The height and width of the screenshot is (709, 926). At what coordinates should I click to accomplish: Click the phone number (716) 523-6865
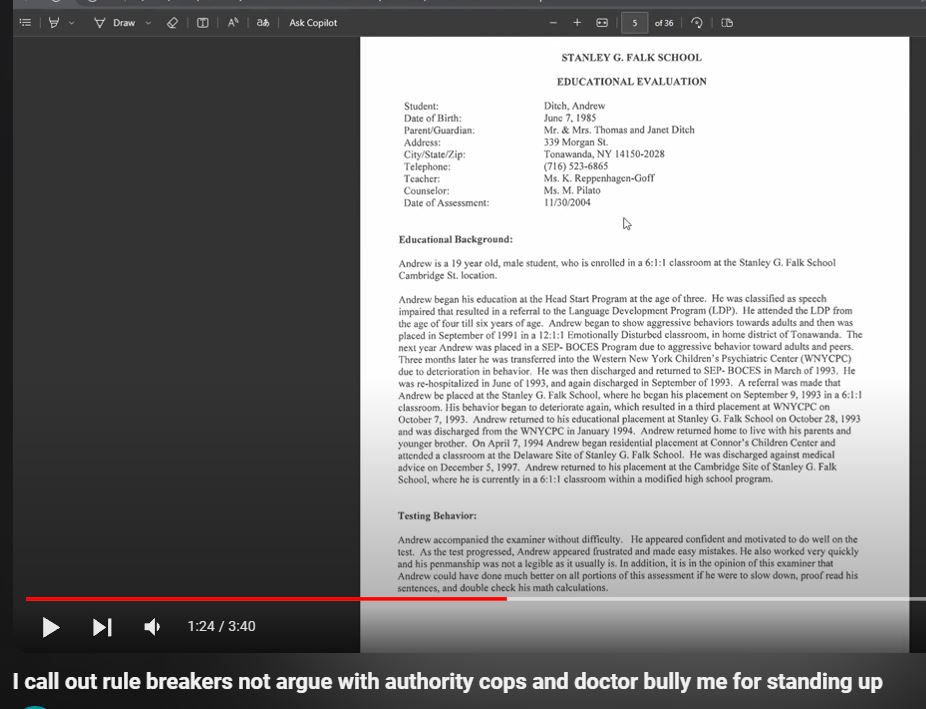coord(575,166)
